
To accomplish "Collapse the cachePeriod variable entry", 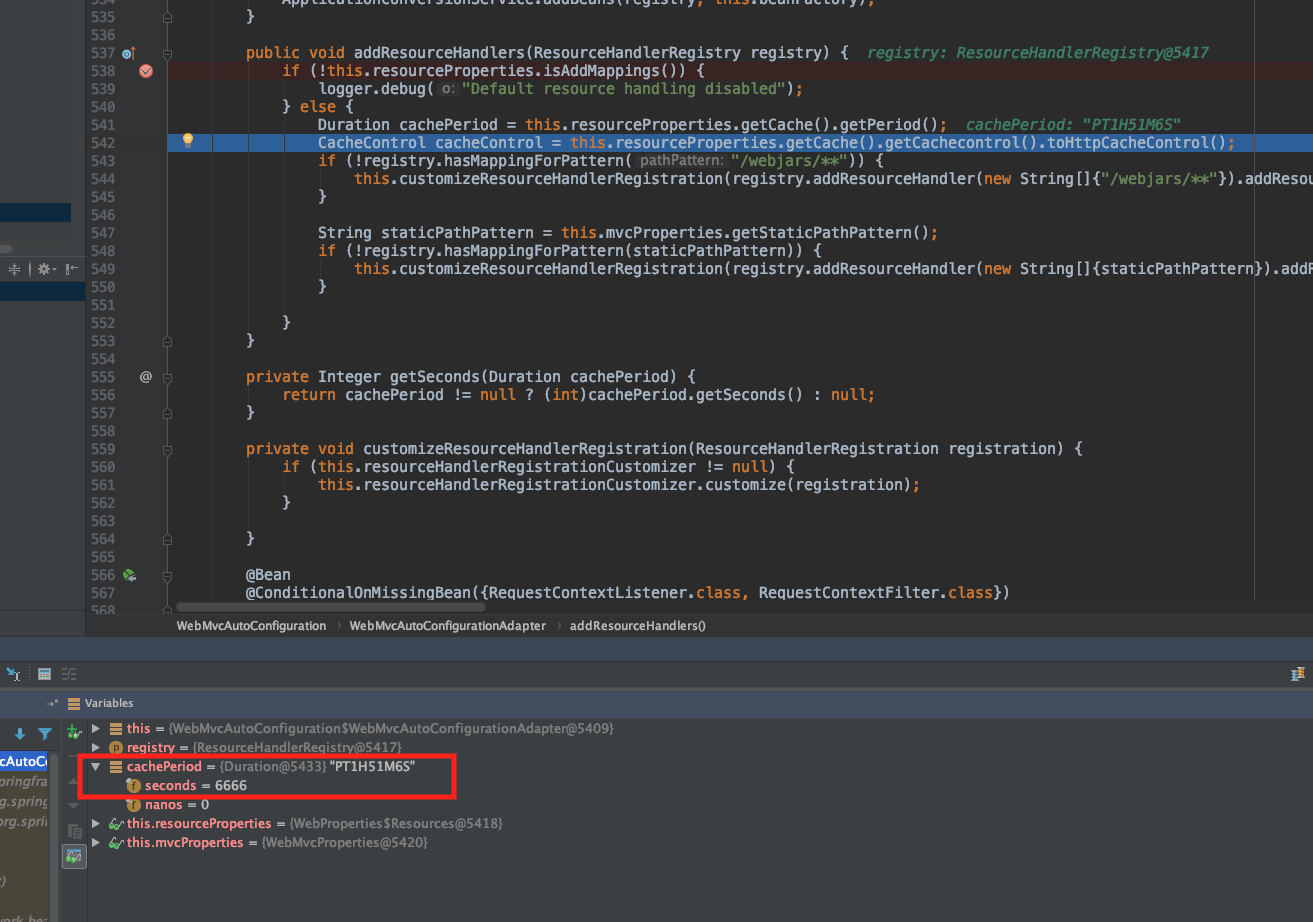I will 96,766.
